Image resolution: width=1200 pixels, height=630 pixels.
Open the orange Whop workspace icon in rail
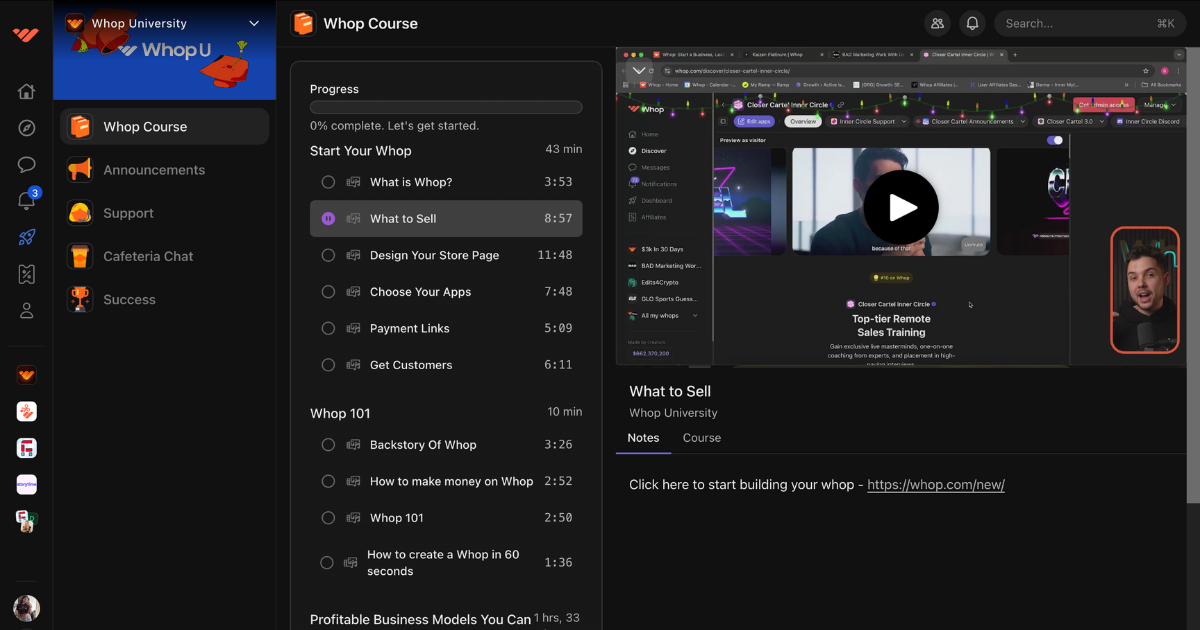[x=26, y=375]
